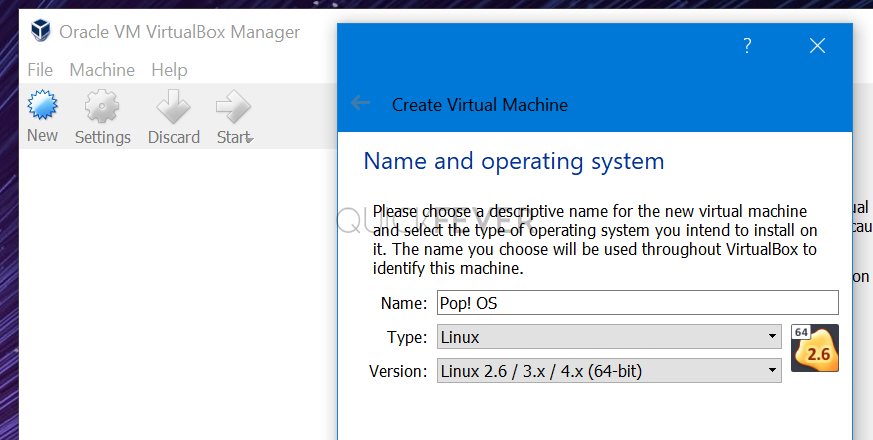
Task: Expand the Type dropdown showing Linux
Action: [609, 336]
